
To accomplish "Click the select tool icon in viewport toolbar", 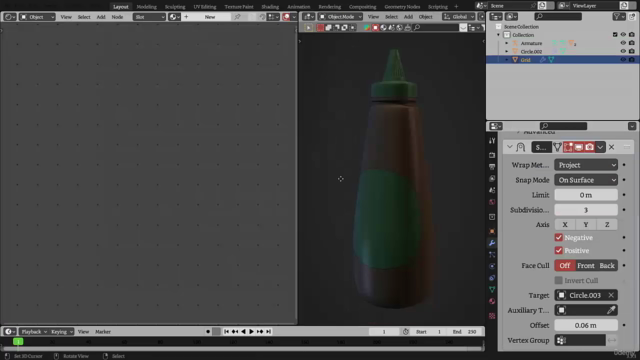I will 309,27.
